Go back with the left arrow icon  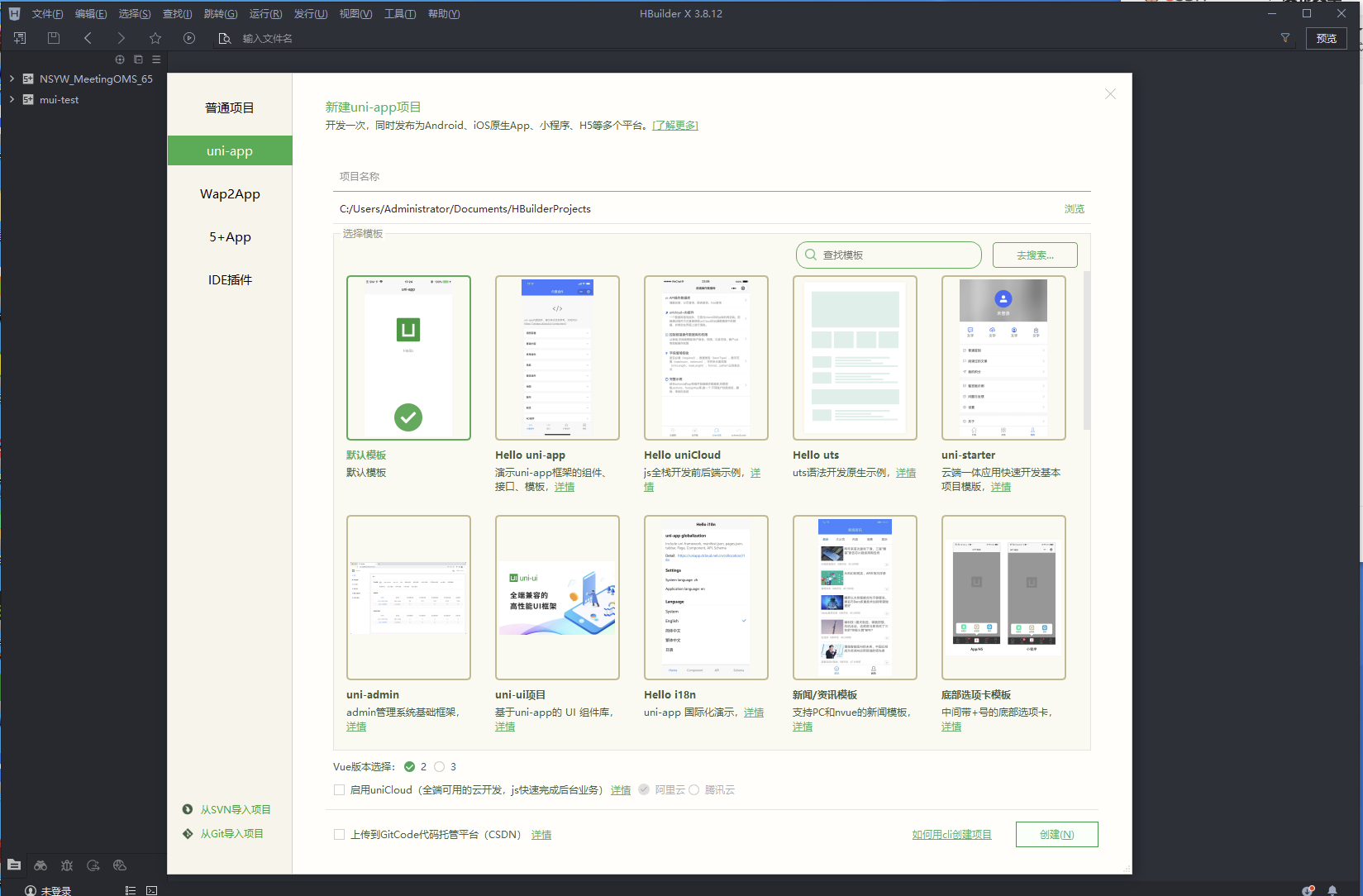pyautogui.click(x=88, y=38)
